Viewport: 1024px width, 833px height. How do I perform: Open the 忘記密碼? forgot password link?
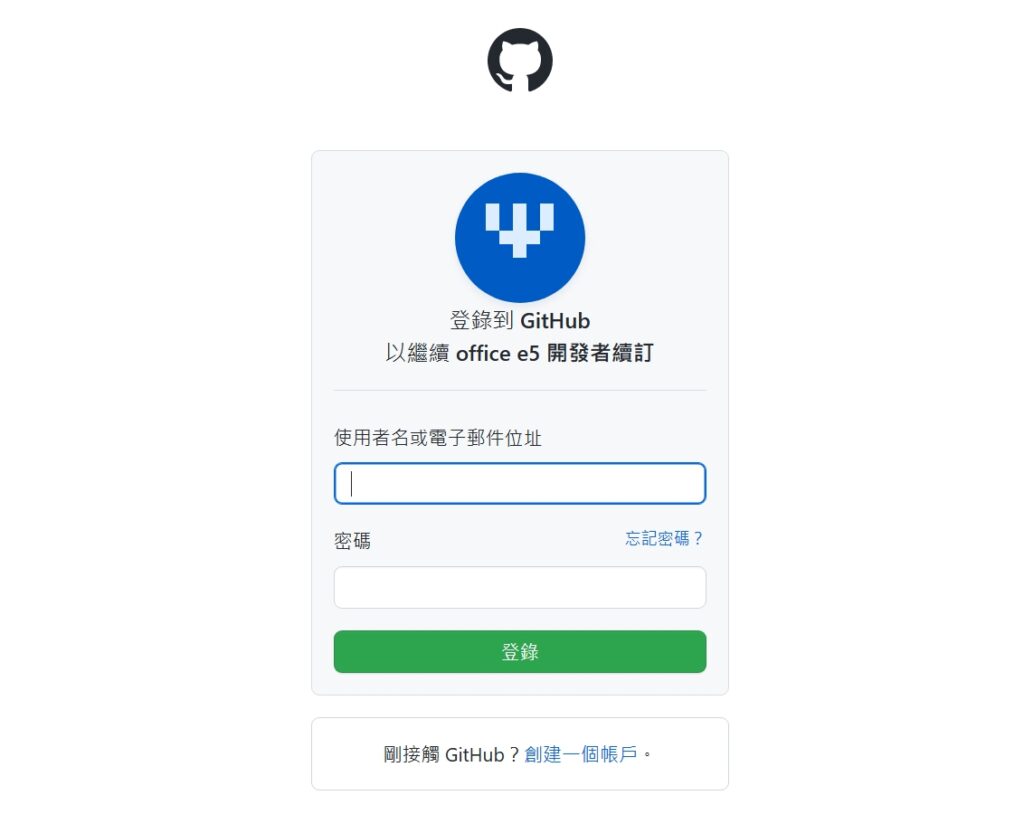664,539
